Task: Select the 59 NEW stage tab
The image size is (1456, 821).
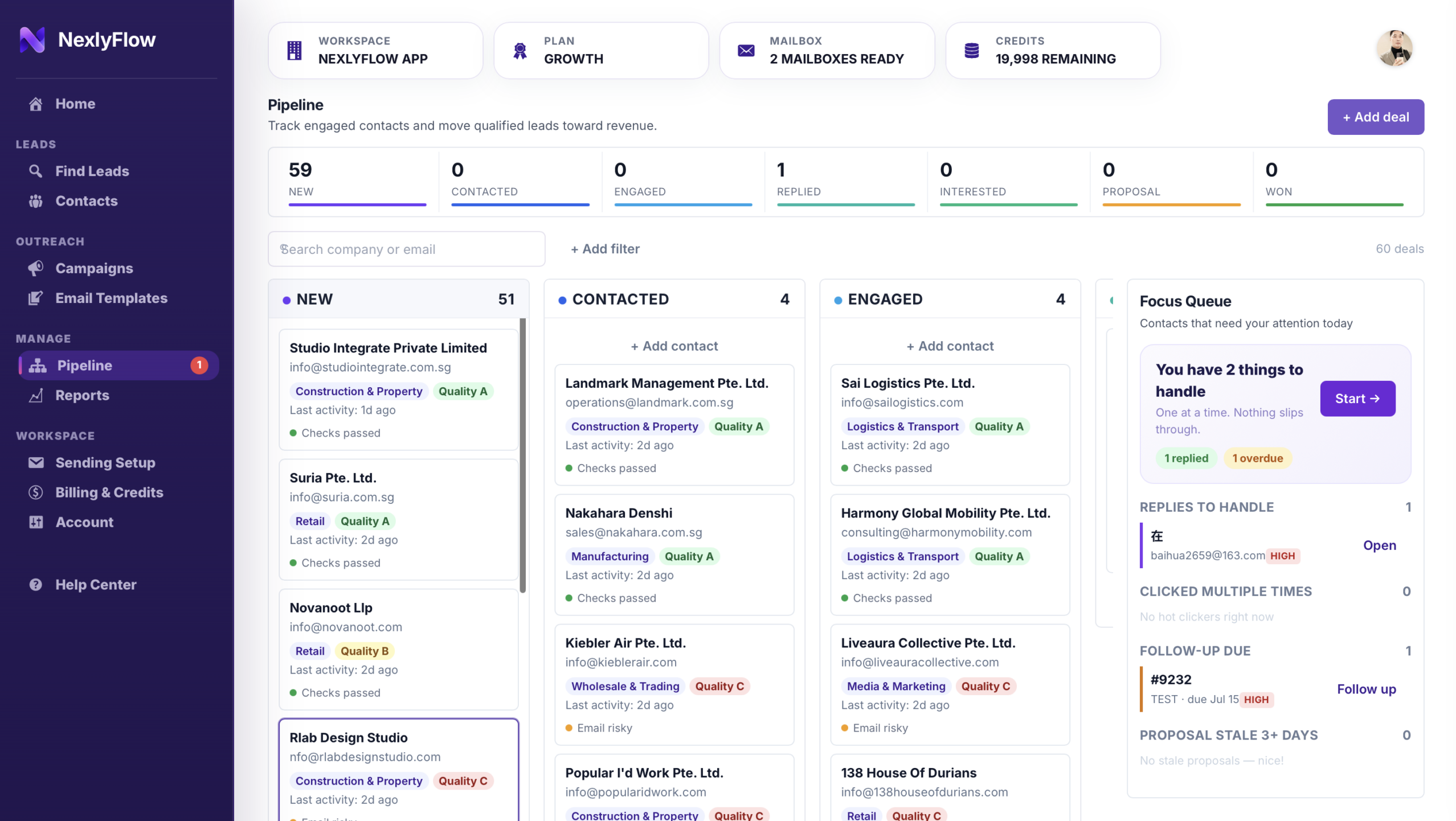Action: coord(357,182)
